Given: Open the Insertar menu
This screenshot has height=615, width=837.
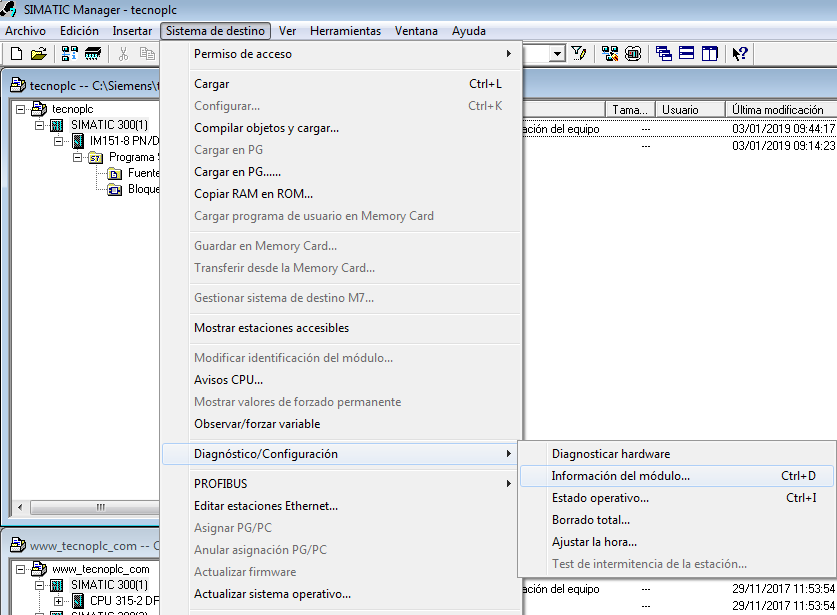Looking at the screenshot, I should [132, 31].
